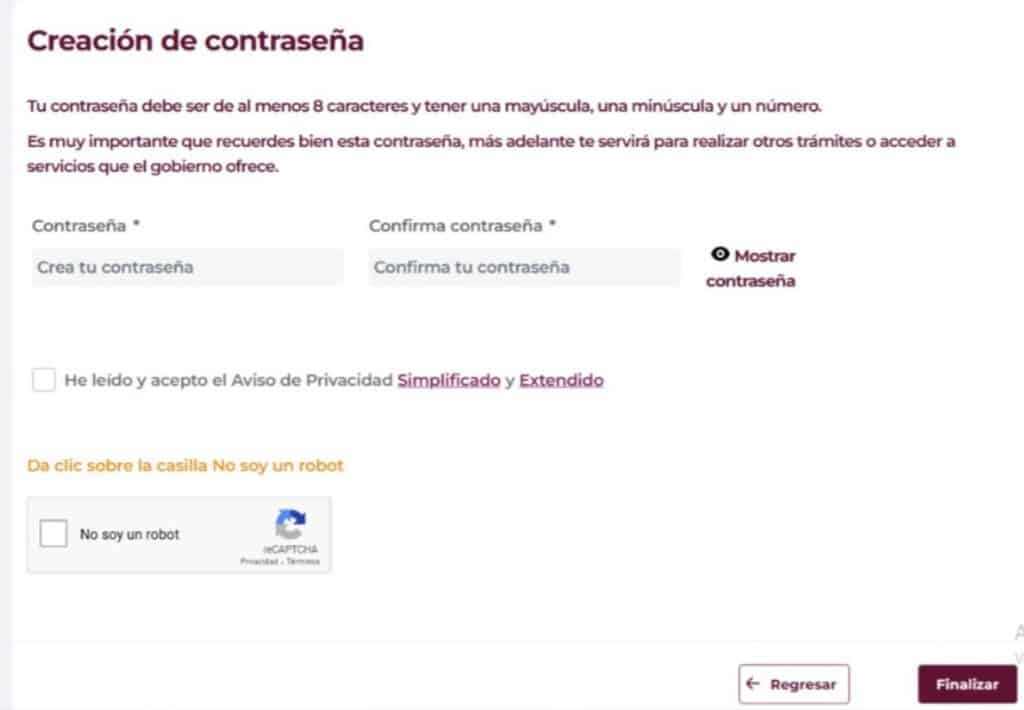Check the Aviso de Privacidad acceptance checkbox
Screen dimensions: 1024x710
click(44, 380)
